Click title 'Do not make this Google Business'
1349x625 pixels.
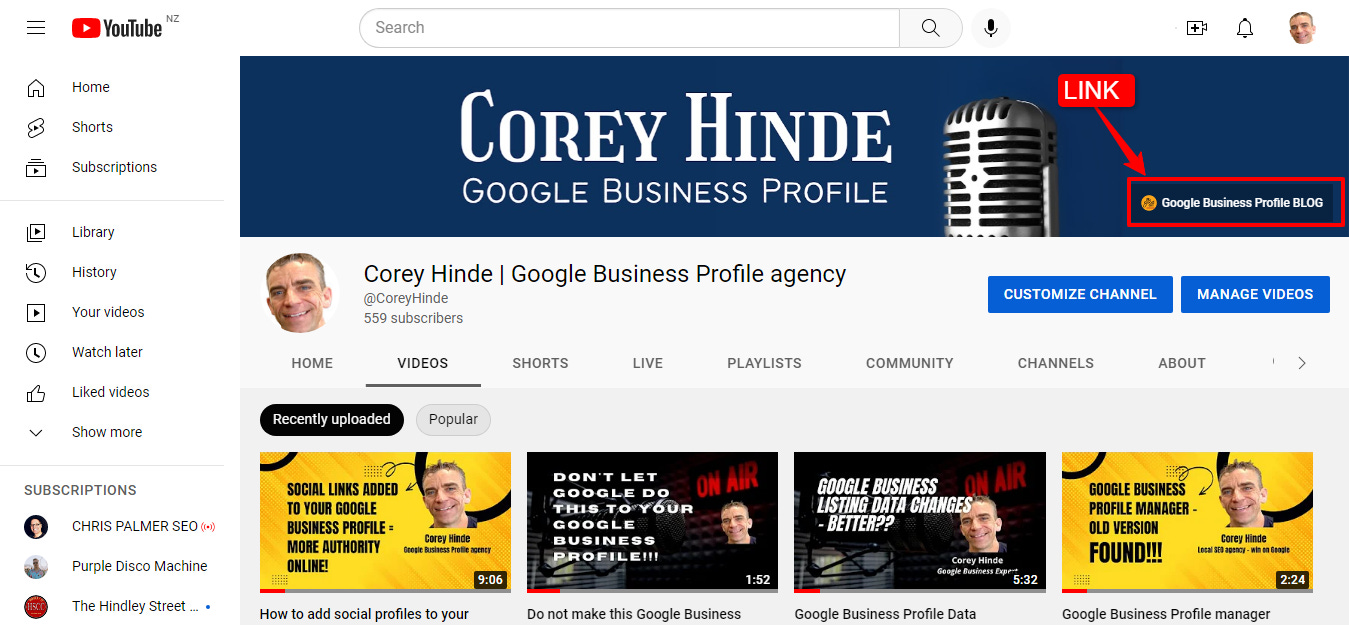pos(634,614)
